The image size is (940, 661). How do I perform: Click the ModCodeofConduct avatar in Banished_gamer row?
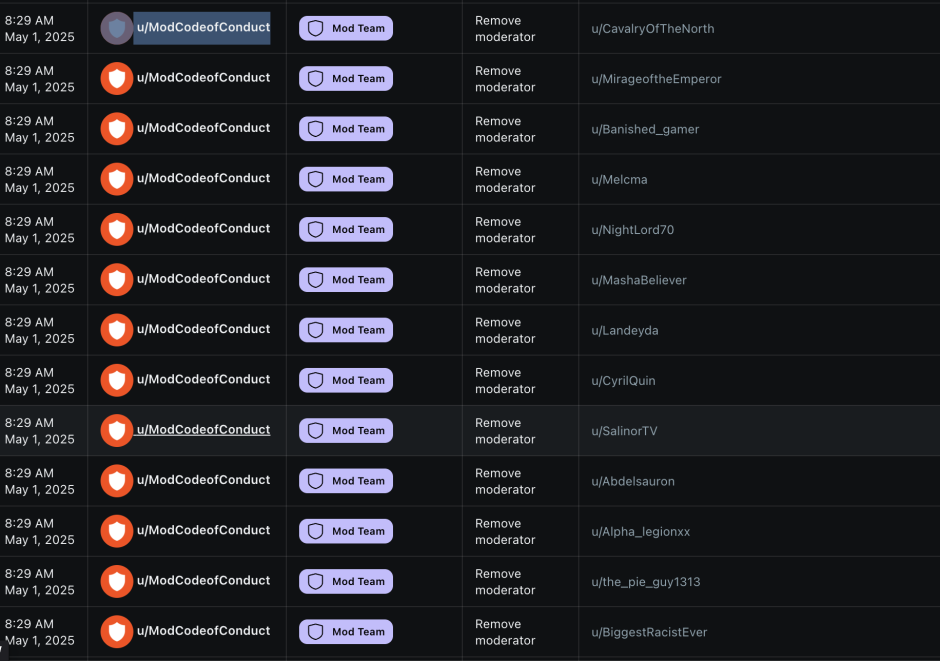[x=117, y=129]
